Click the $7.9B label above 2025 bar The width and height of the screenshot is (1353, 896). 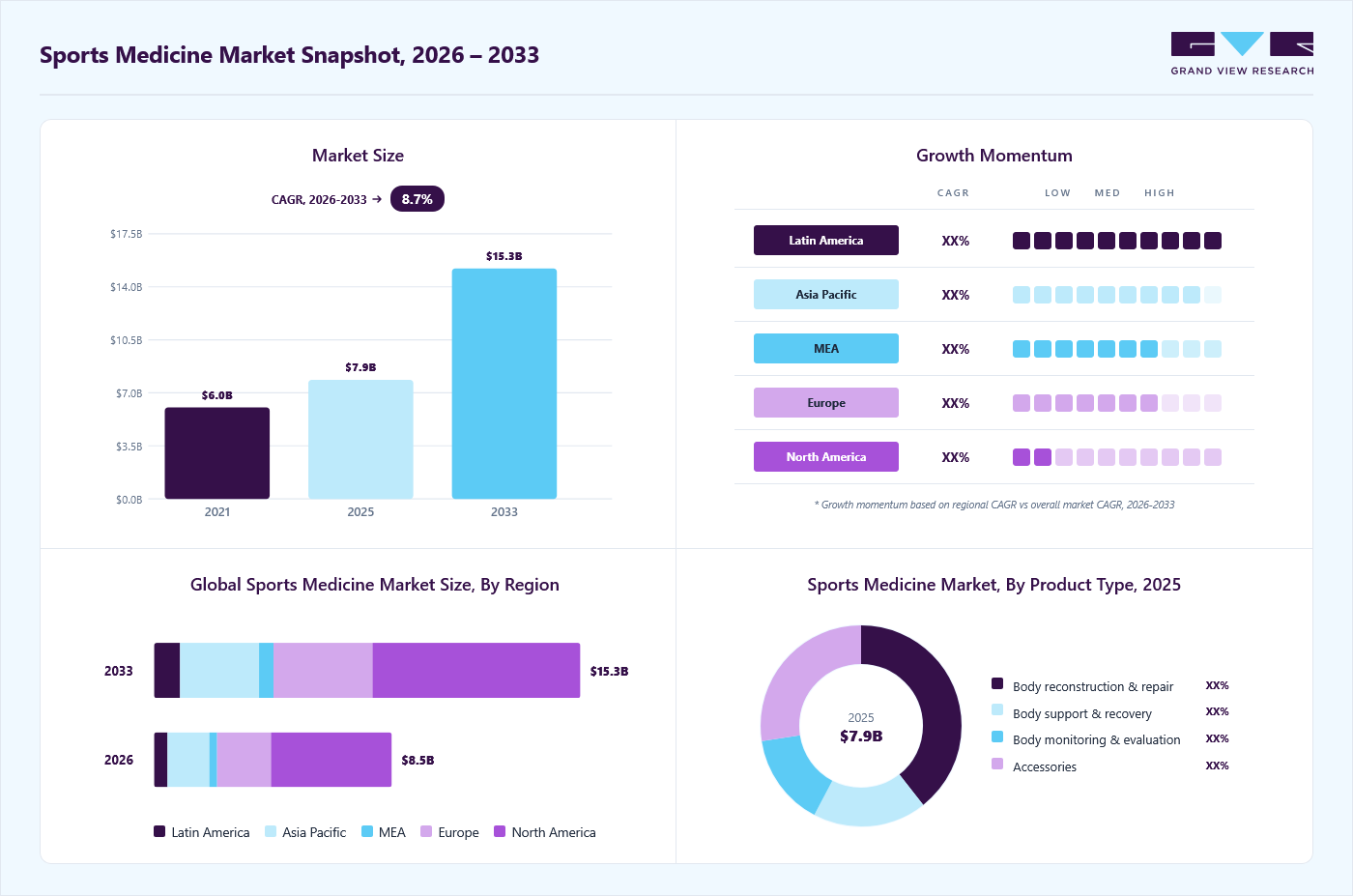coord(360,367)
